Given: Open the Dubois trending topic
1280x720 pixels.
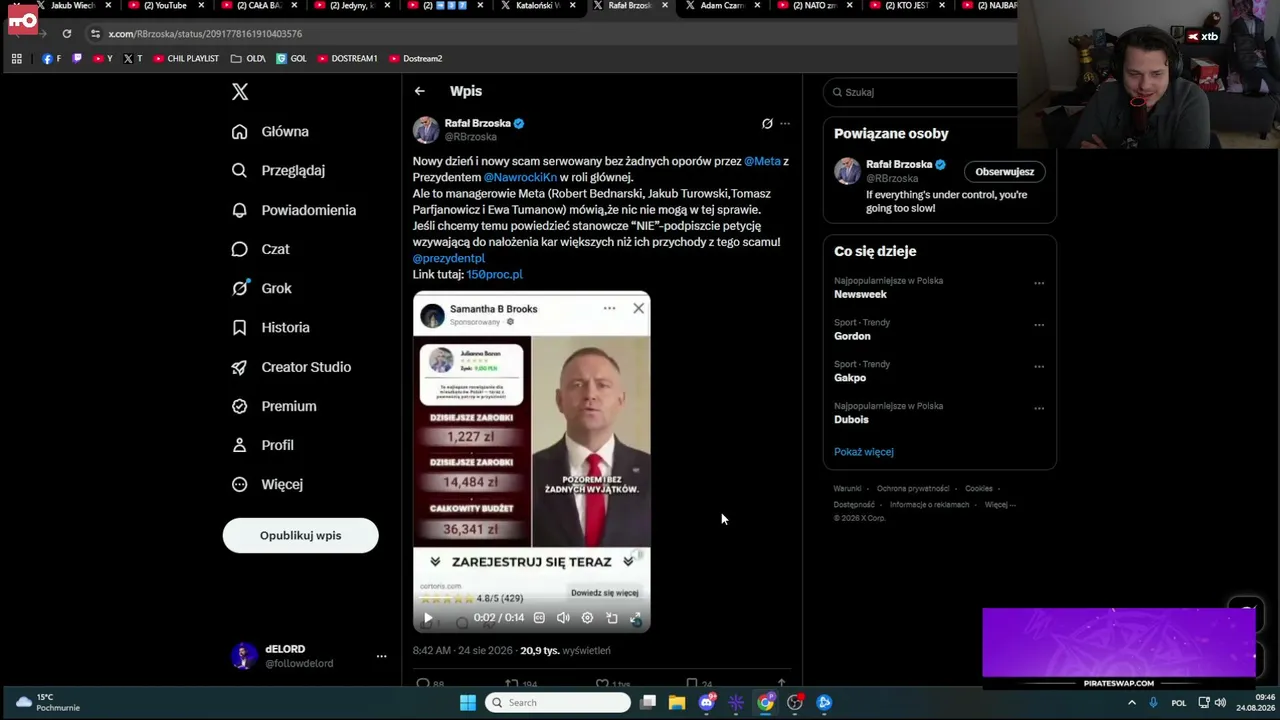Looking at the screenshot, I should [851, 420].
